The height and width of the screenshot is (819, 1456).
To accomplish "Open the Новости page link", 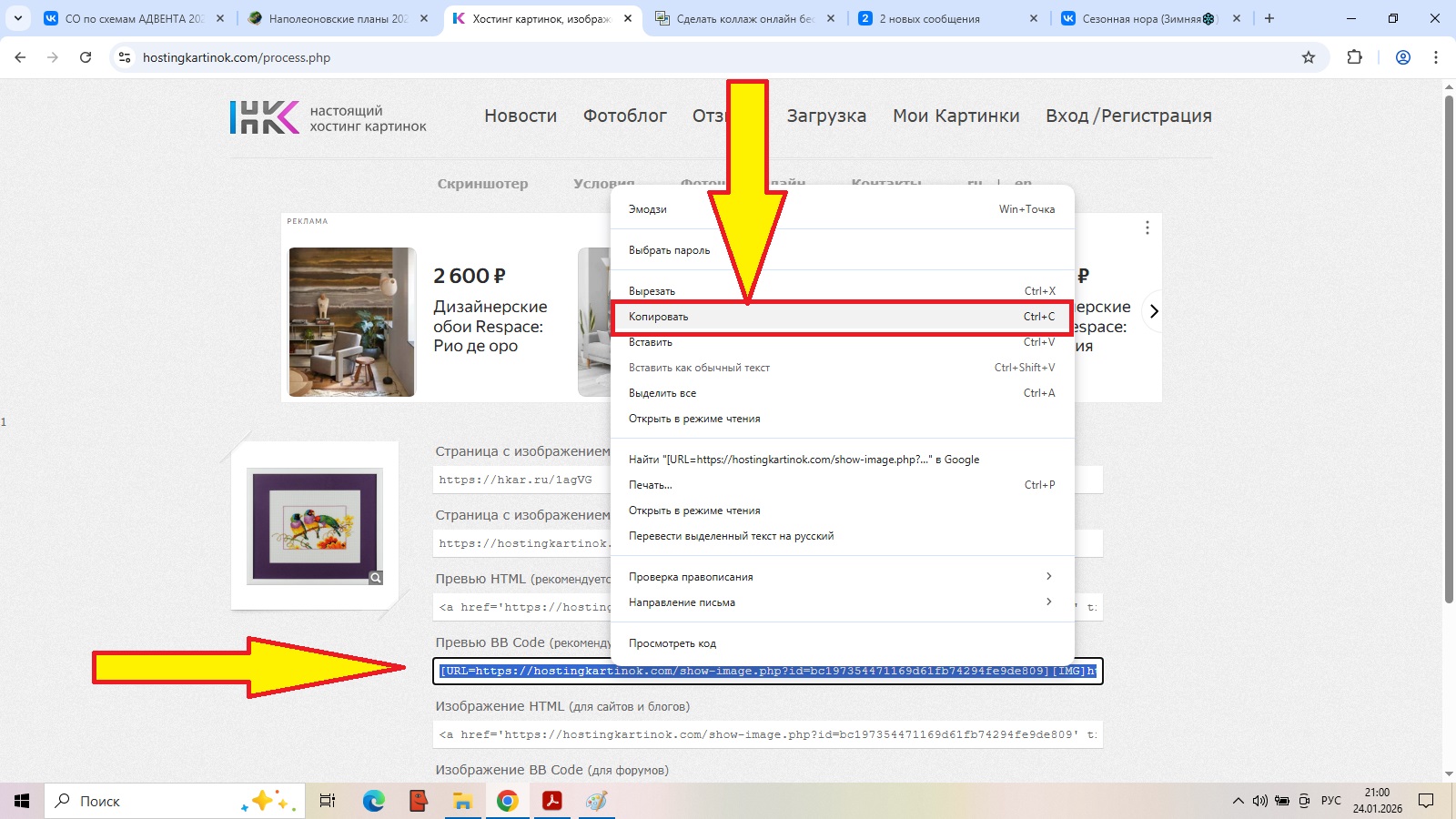I will (x=521, y=116).
